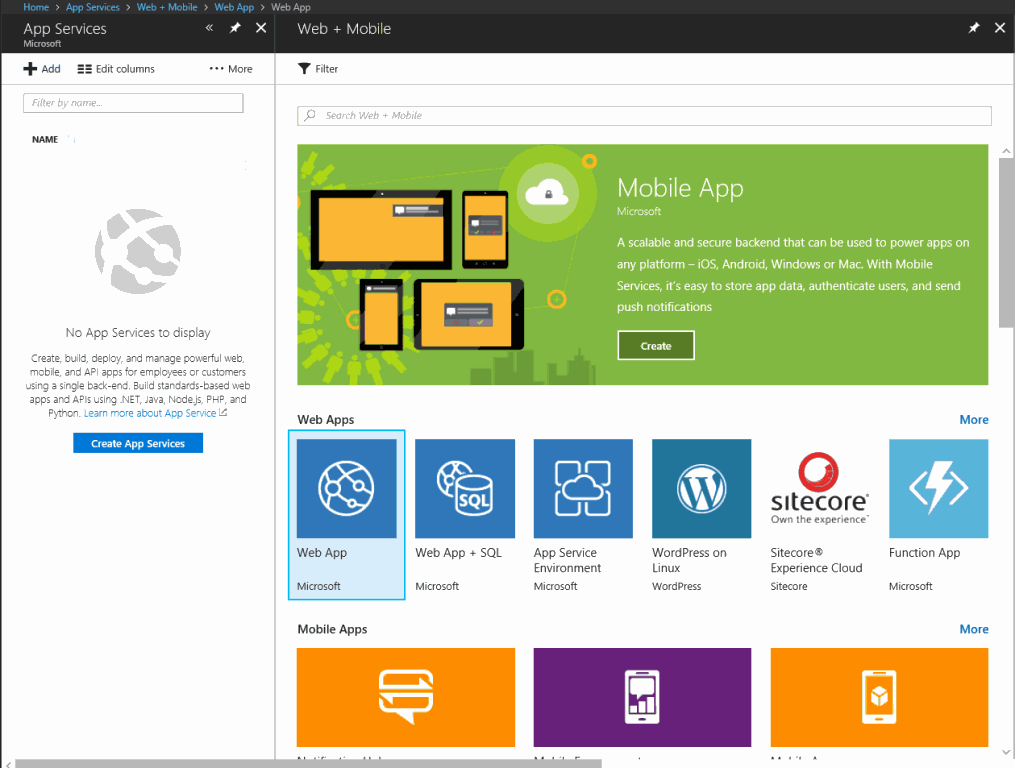The image size is (1015, 768).
Task: Close the App Services blade
Action: (x=261, y=28)
